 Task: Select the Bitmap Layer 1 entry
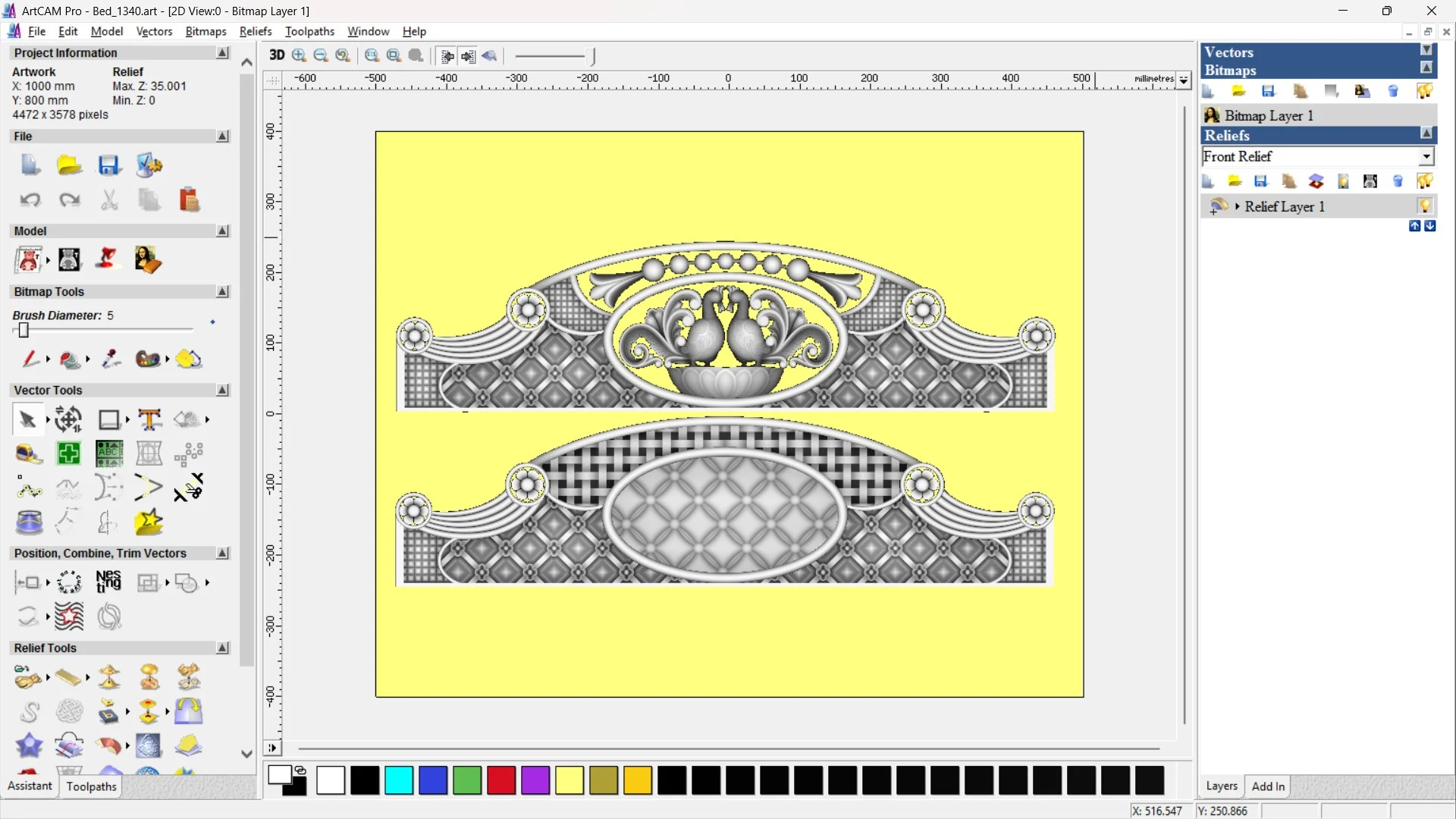click(1269, 115)
